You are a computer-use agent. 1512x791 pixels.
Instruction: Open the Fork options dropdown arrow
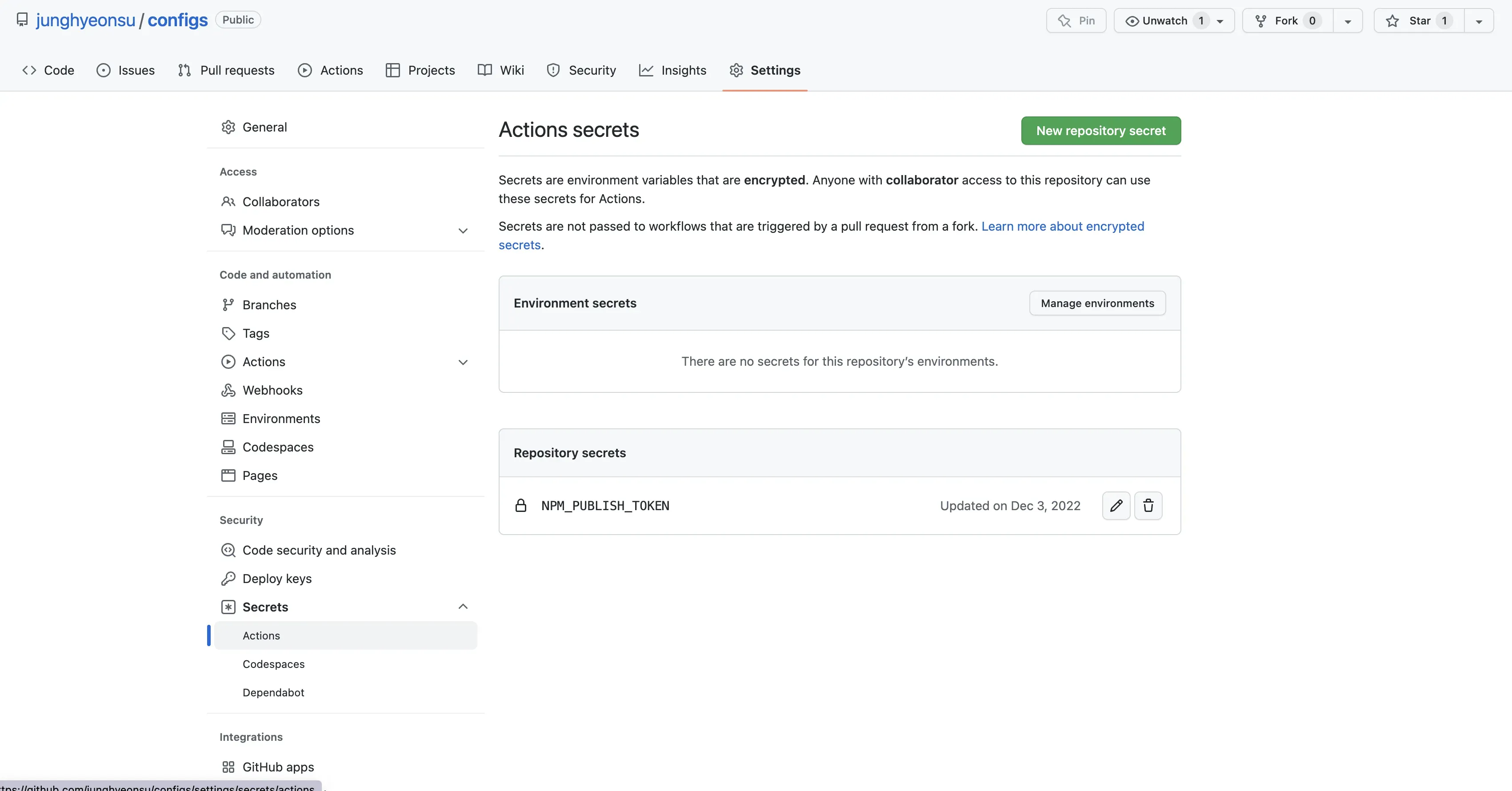[x=1348, y=21]
